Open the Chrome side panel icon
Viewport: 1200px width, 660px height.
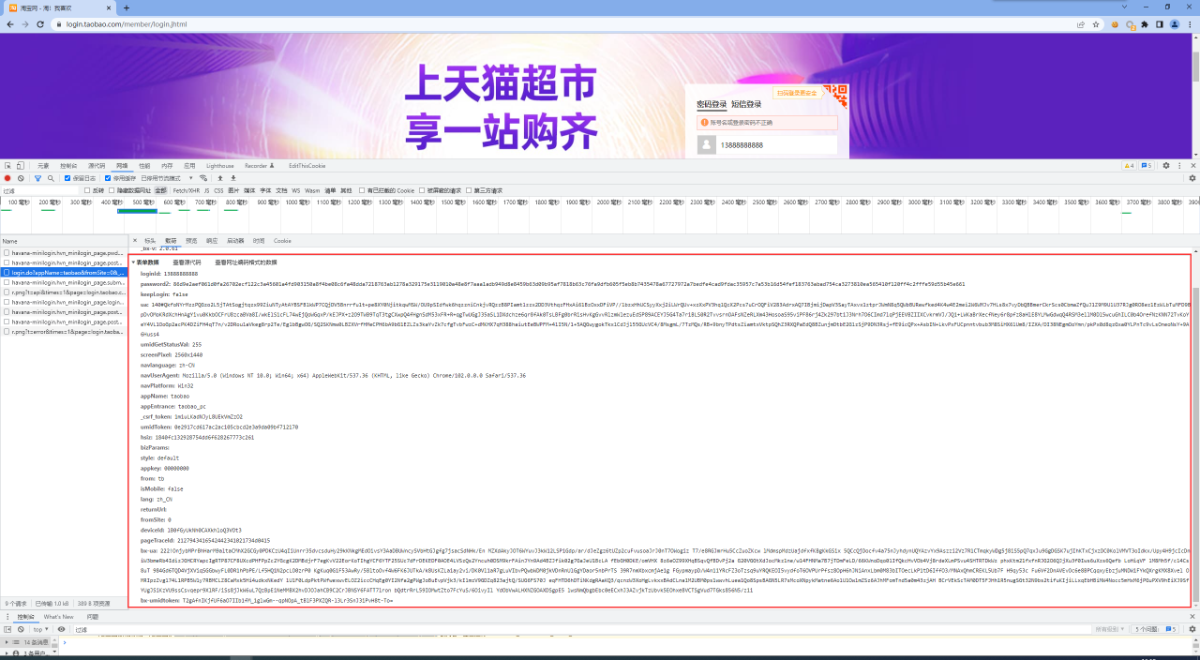click(1160, 24)
